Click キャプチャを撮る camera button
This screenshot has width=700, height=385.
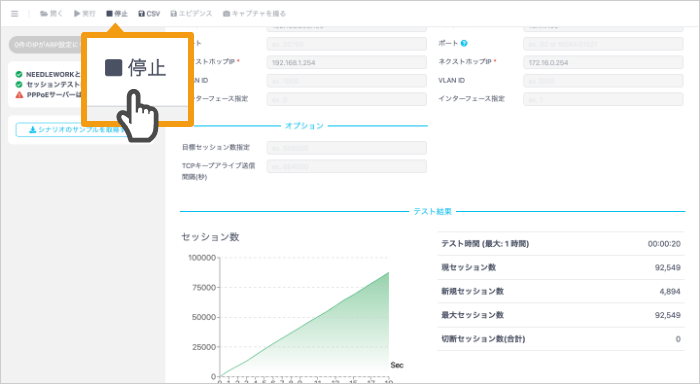tap(254, 14)
